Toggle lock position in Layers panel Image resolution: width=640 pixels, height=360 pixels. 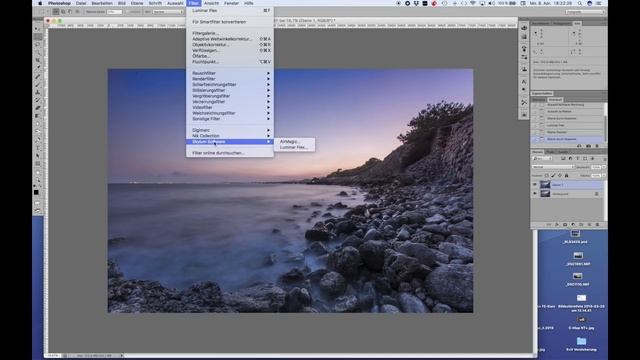click(x=560, y=176)
